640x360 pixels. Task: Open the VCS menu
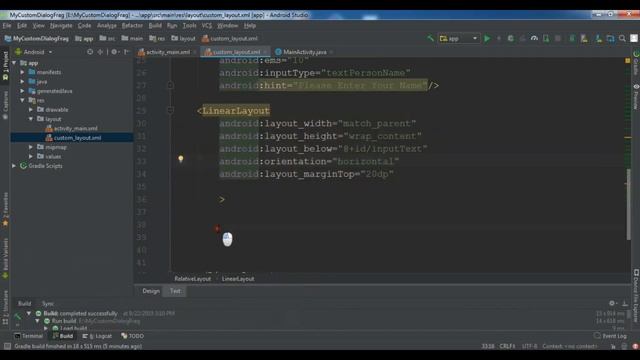pos(207,25)
